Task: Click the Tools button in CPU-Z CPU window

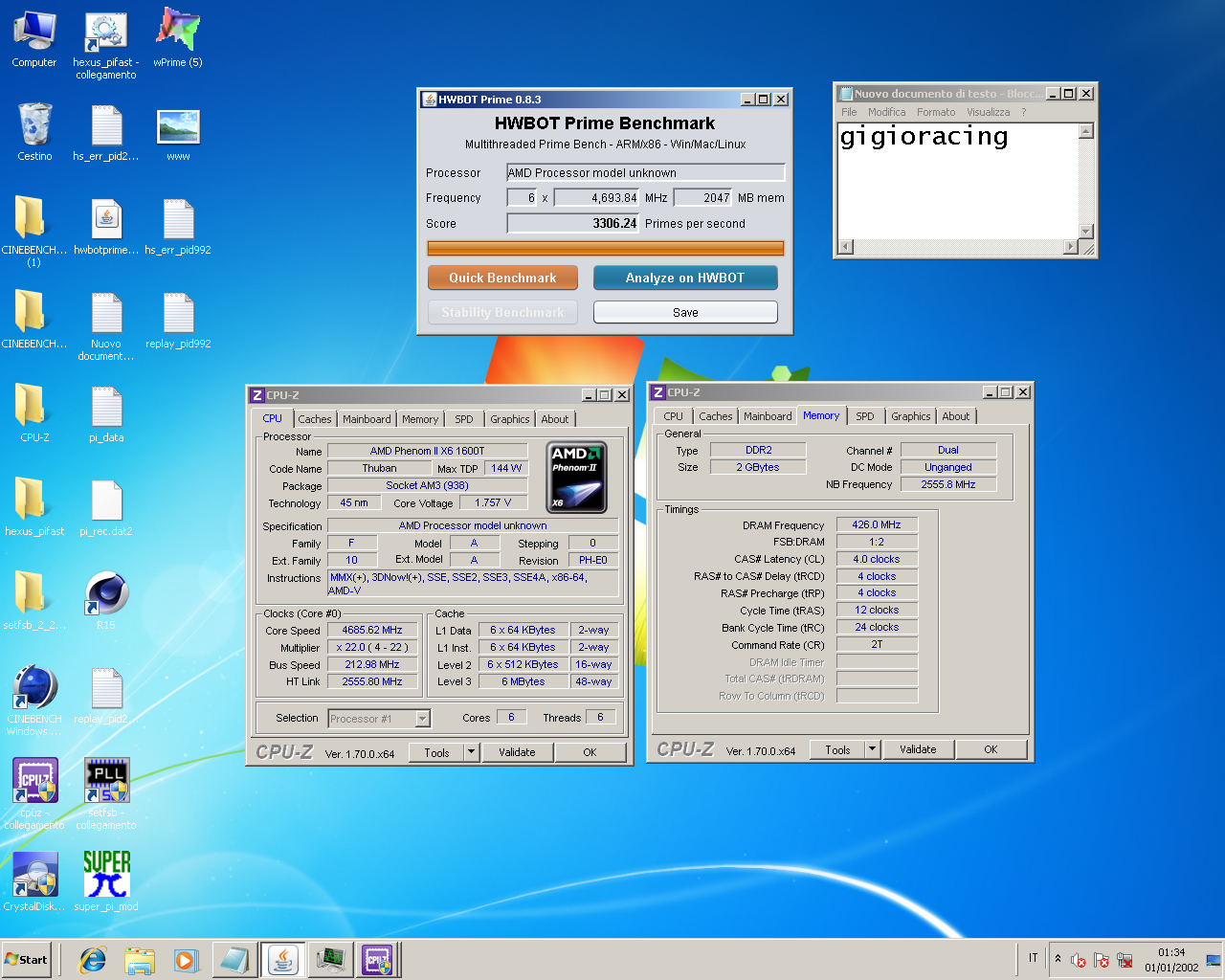Action: pyautogui.click(x=436, y=752)
